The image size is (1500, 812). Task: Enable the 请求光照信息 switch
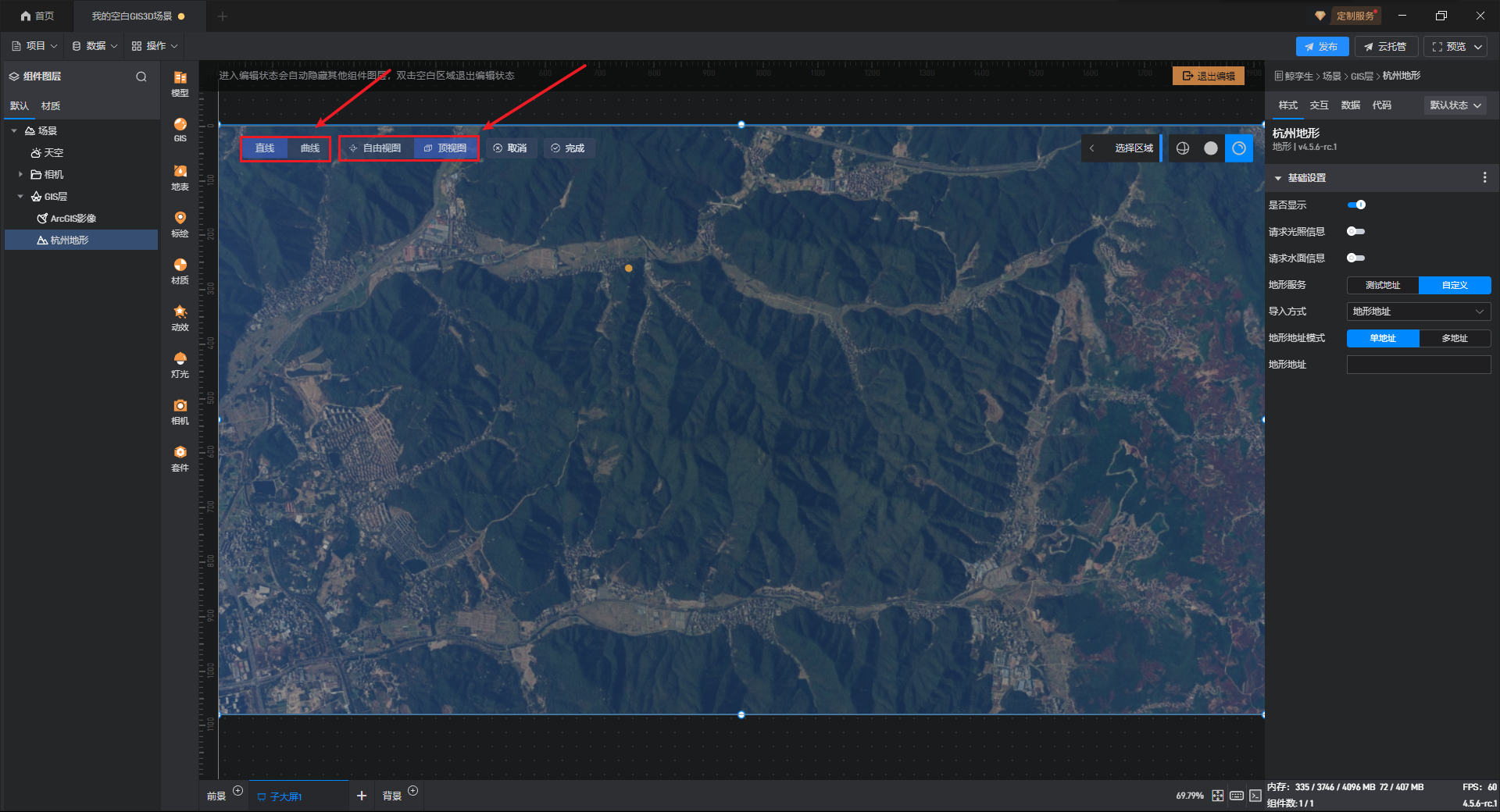click(x=1356, y=231)
